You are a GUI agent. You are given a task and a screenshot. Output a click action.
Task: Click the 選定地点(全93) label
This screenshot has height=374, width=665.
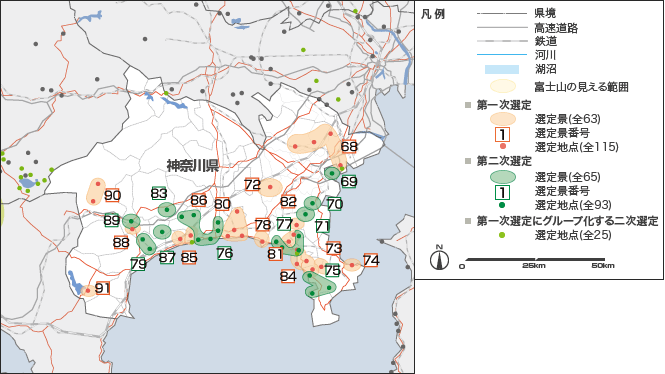click(573, 205)
